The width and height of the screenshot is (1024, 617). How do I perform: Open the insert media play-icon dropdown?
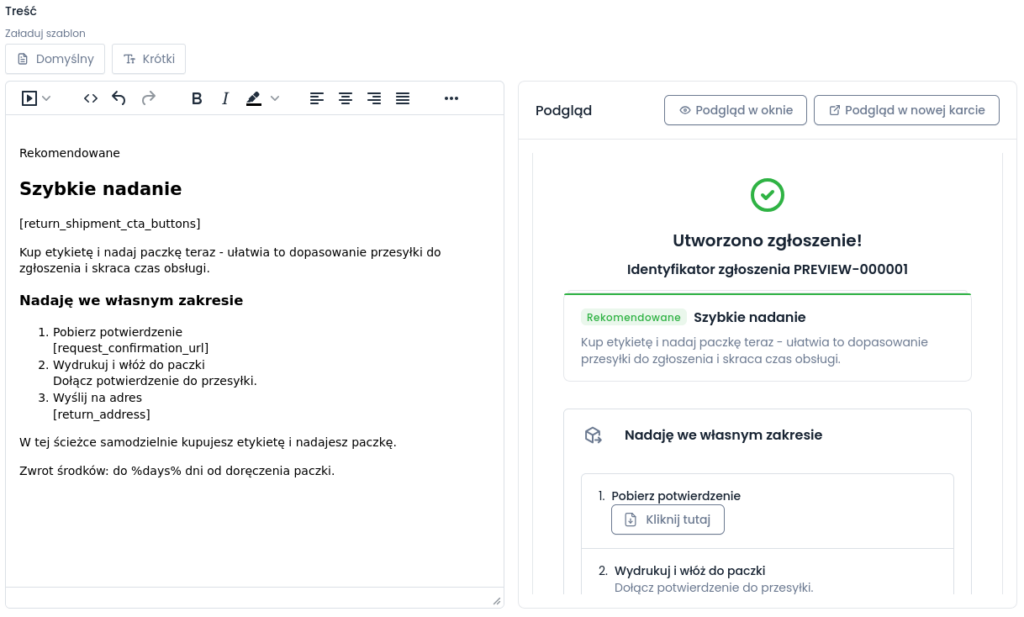(36, 98)
